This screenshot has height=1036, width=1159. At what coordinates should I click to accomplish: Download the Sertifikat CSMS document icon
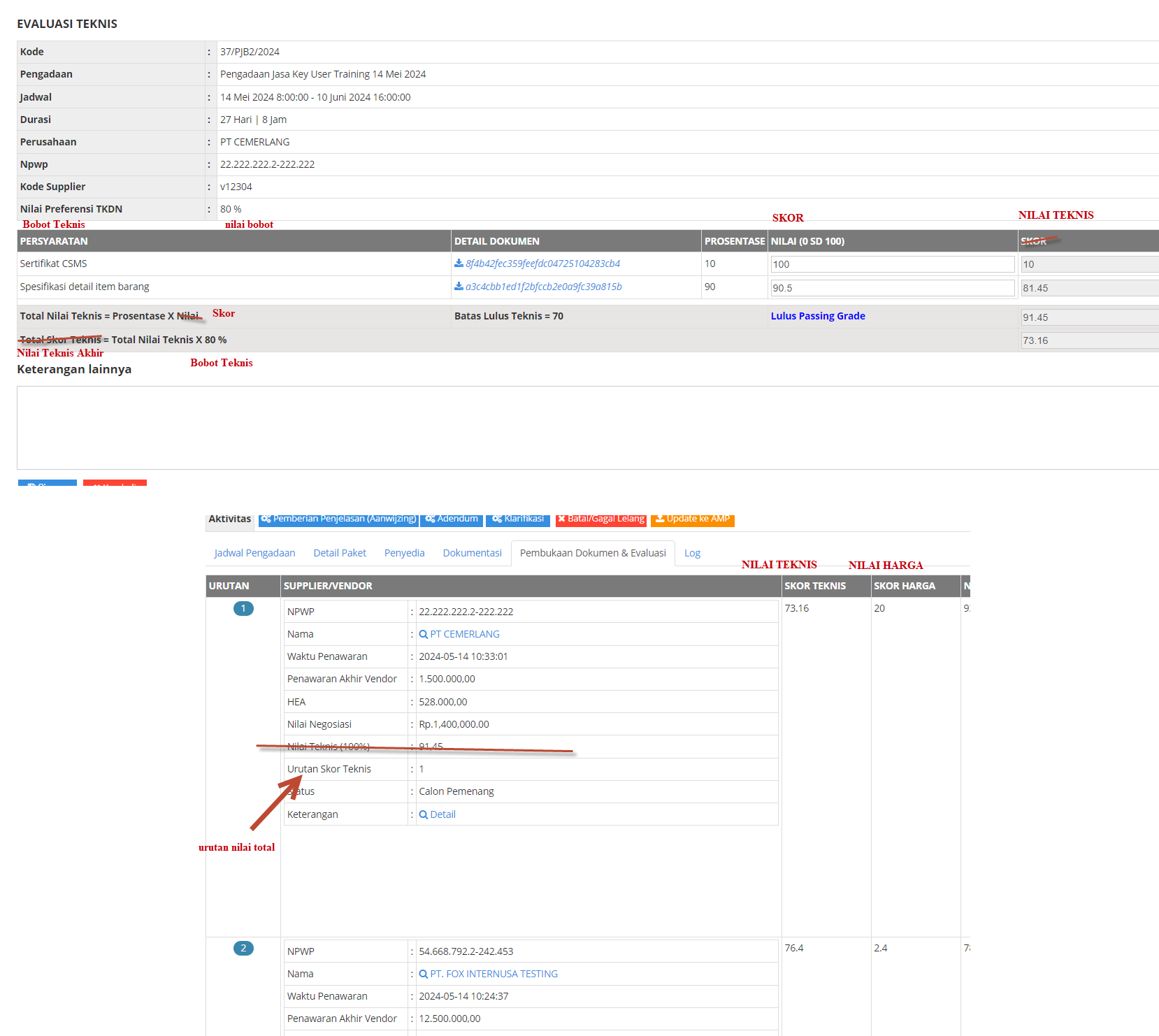(459, 264)
